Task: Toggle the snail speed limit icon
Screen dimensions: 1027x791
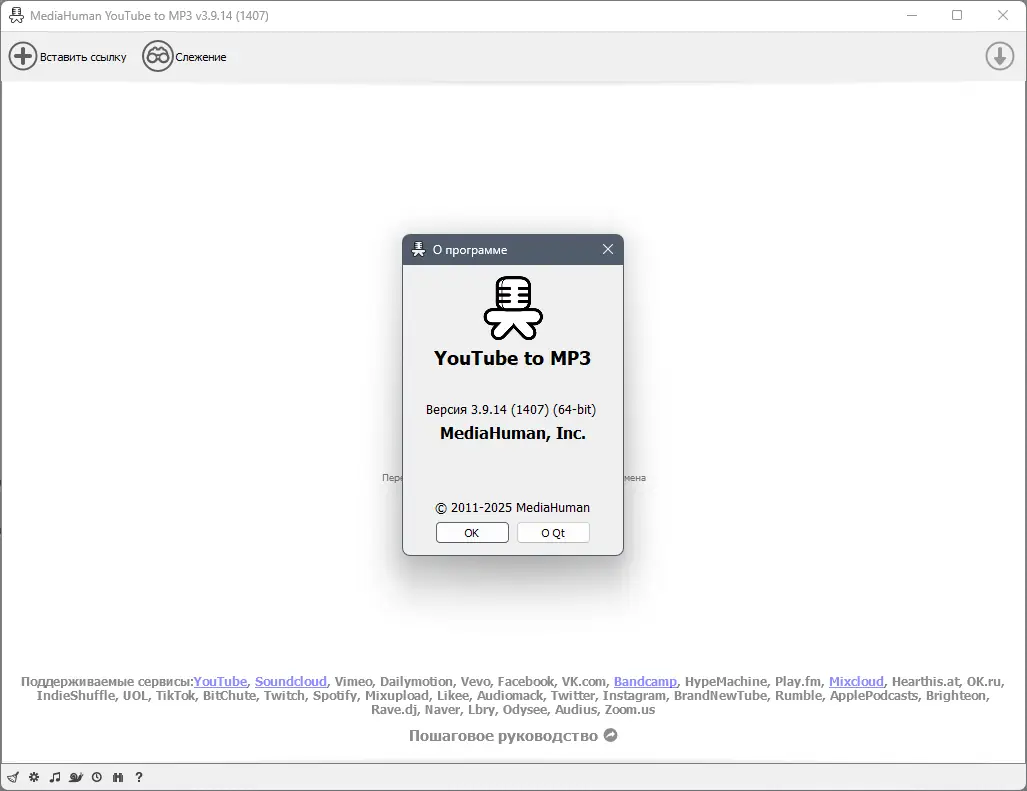Action: 76,777
